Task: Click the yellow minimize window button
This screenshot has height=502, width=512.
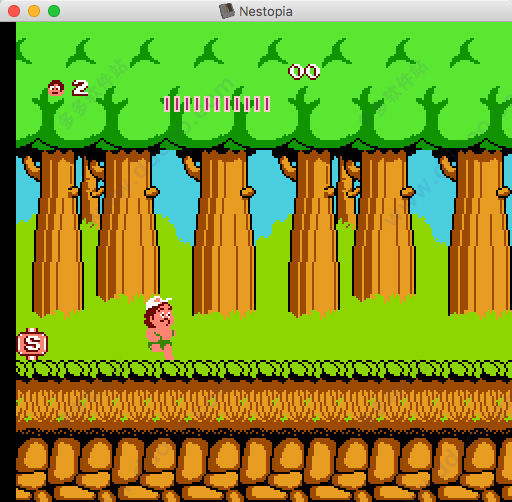Action: [34, 11]
